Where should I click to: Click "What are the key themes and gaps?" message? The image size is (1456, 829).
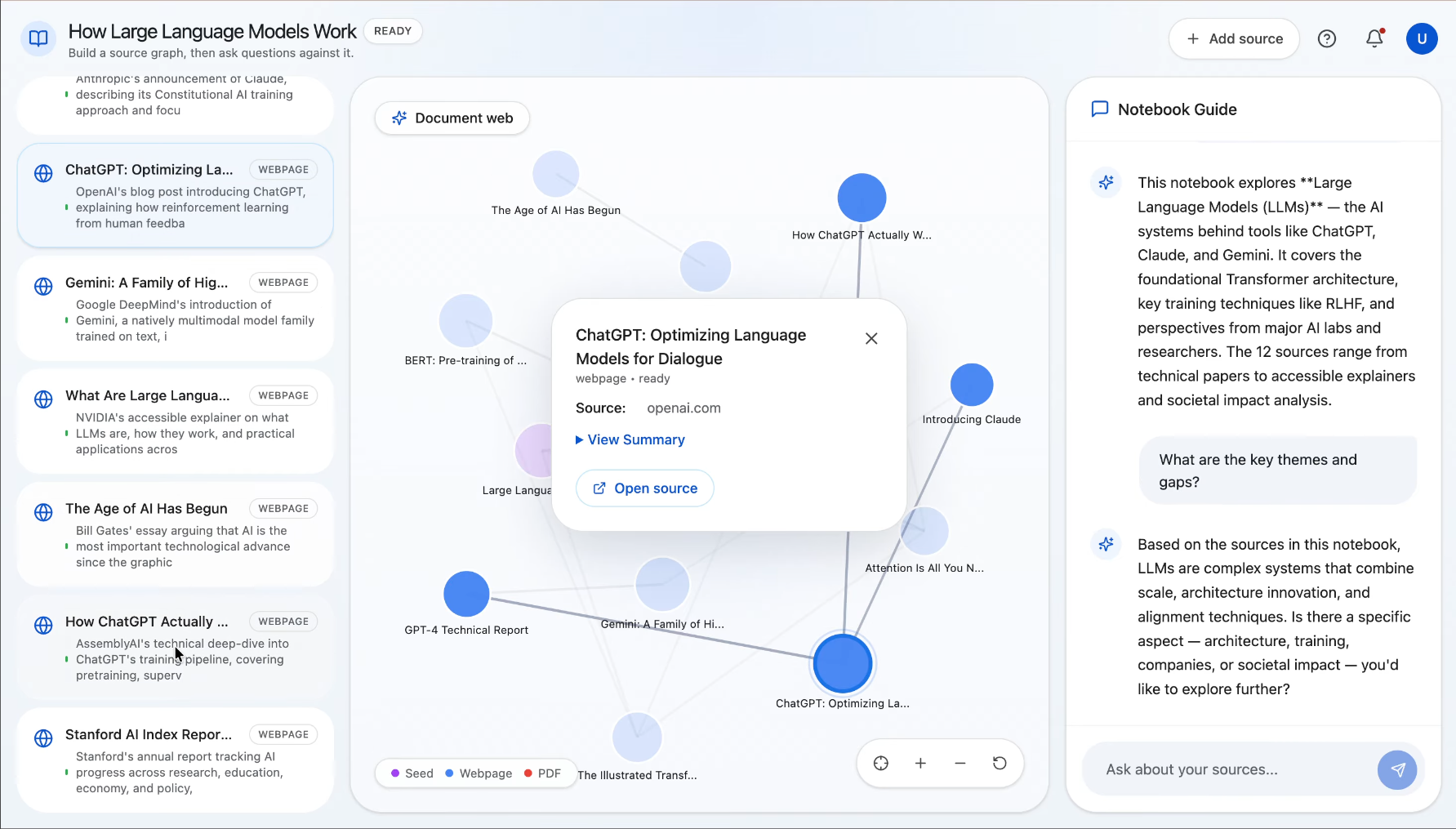(1278, 470)
